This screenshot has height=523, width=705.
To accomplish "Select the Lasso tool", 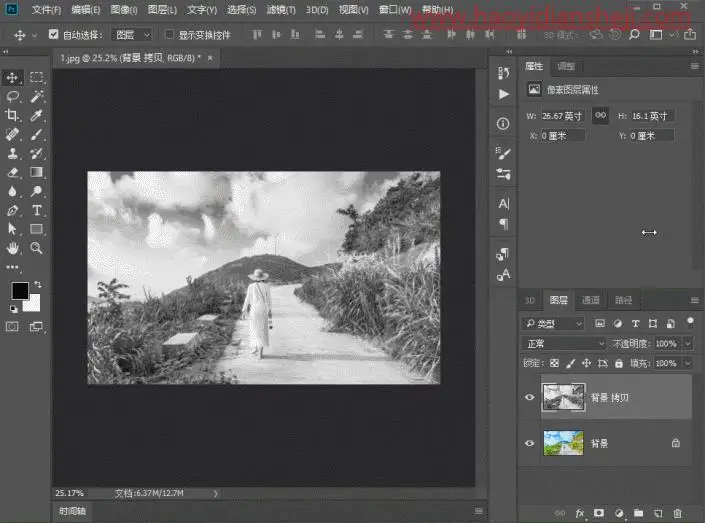I will [x=12, y=96].
